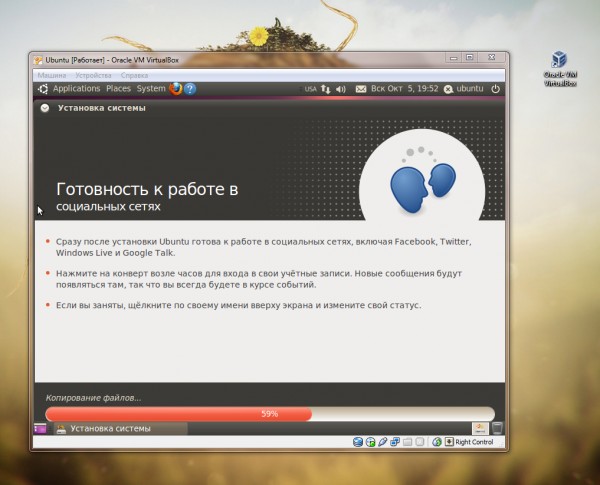Click the bullet text mentioning Facebook, Twitter

264,247
